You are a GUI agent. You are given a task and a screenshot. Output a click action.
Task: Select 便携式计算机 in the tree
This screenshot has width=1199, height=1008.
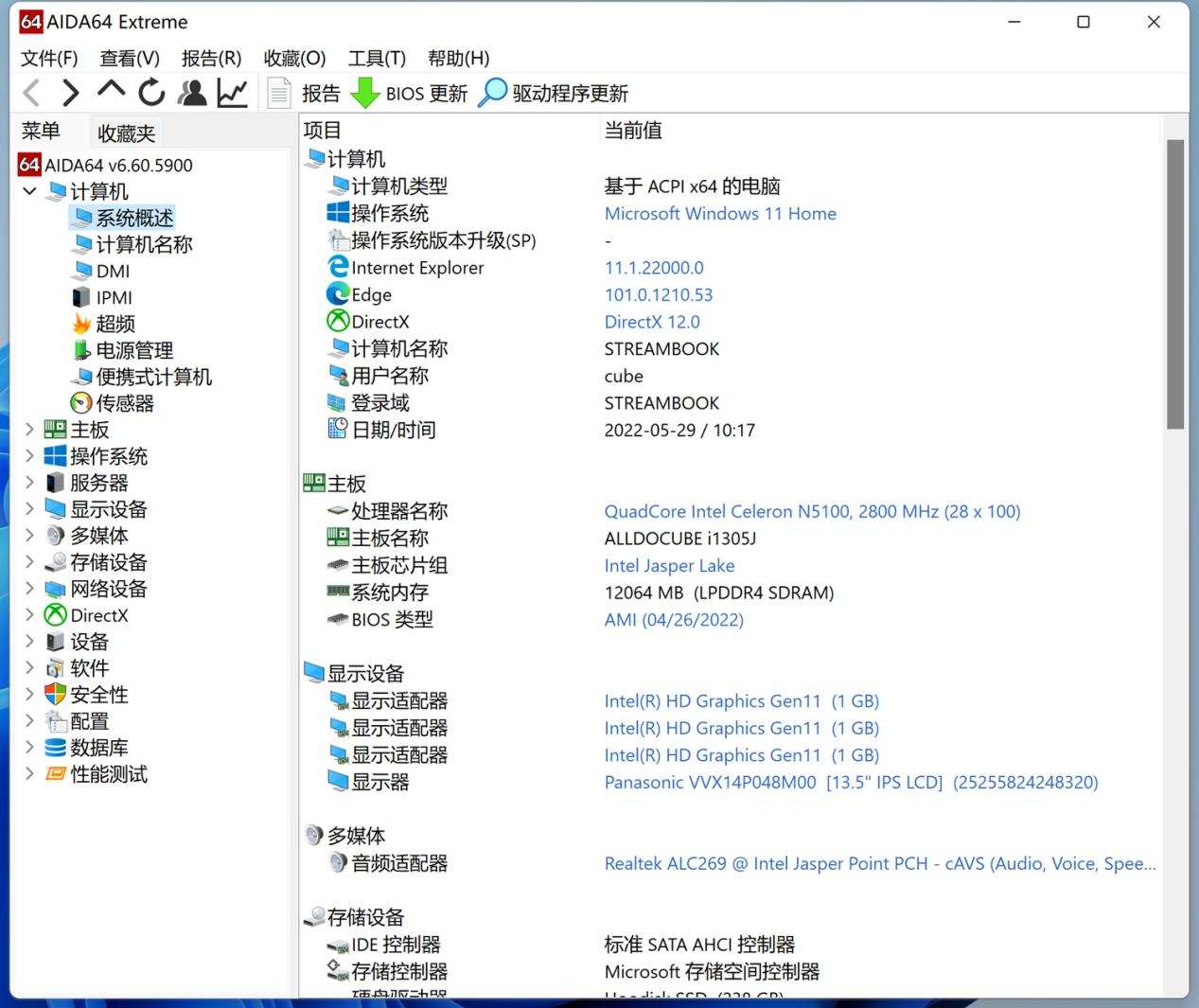coord(153,377)
